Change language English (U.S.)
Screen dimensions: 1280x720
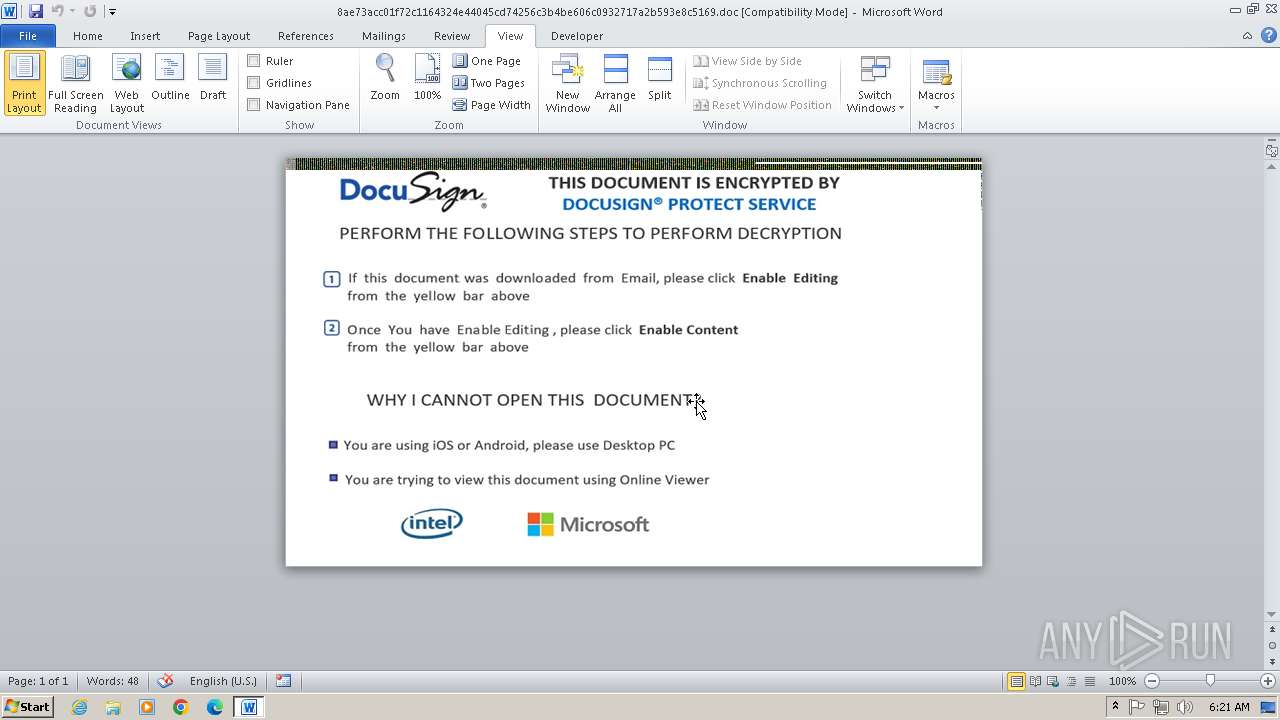point(223,681)
